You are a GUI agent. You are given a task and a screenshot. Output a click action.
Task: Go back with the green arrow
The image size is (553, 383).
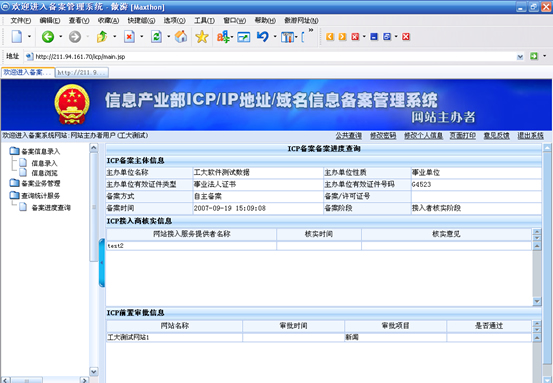coord(48,37)
